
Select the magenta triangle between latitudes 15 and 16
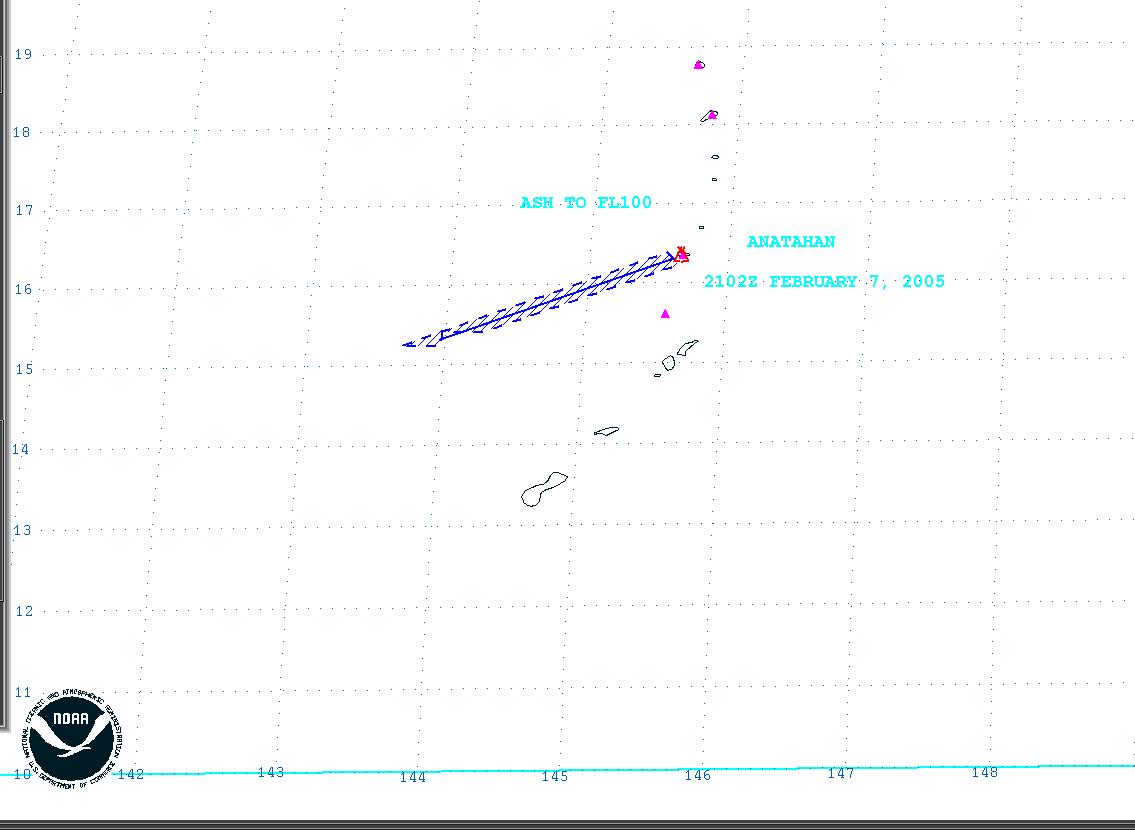665,313
